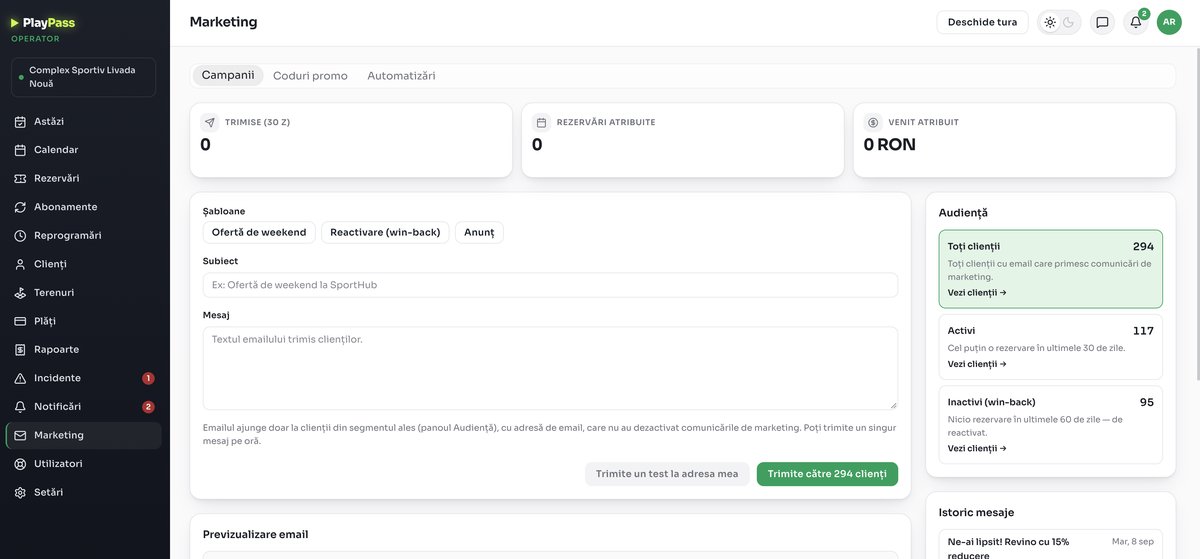This screenshot has width=1200, height=559.
Task: Click Trimite un test la adresa mea
Action: (x=667, y=474)
